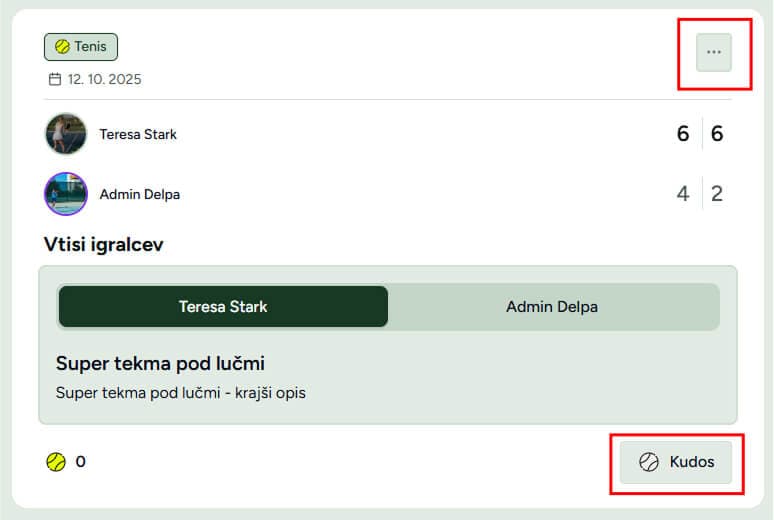This screenshot has height=520, width=774.
Task: Click Admin Delpa's second set score of 2
Action: click(717, 194)
